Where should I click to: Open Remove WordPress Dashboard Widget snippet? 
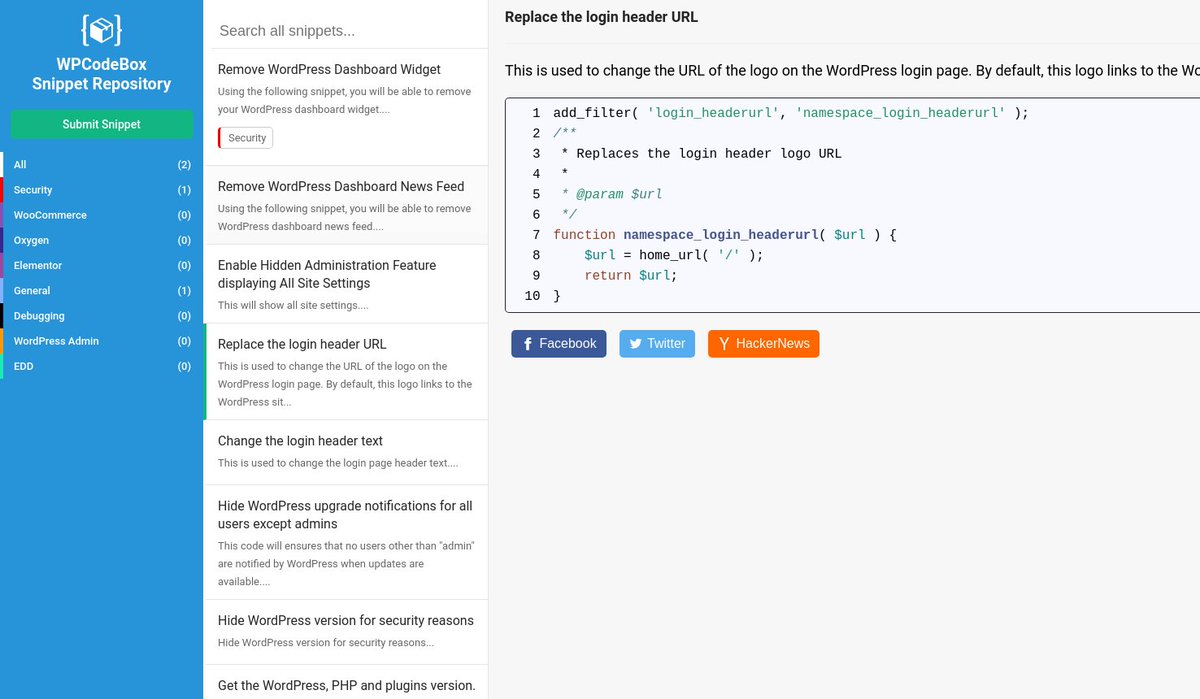346,107
